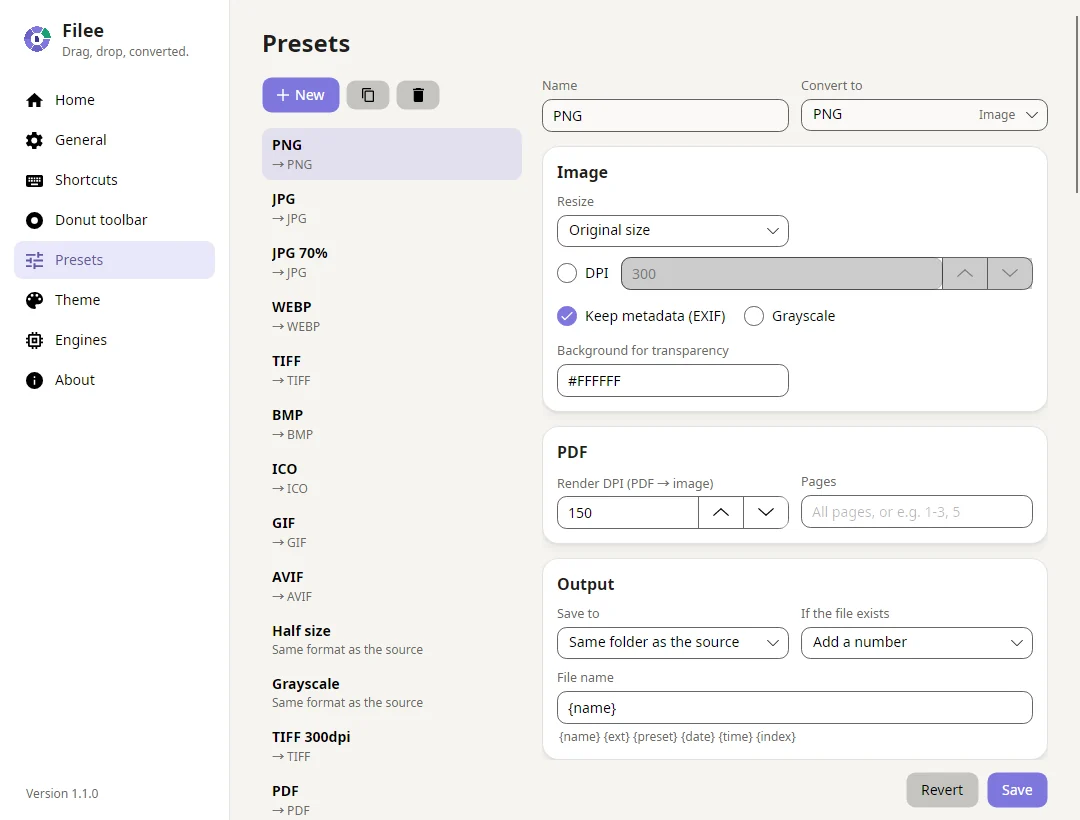Decrease Render DPI with down arrow
The height and width of the screenshot is (820, 1080).
coord(766,512)
